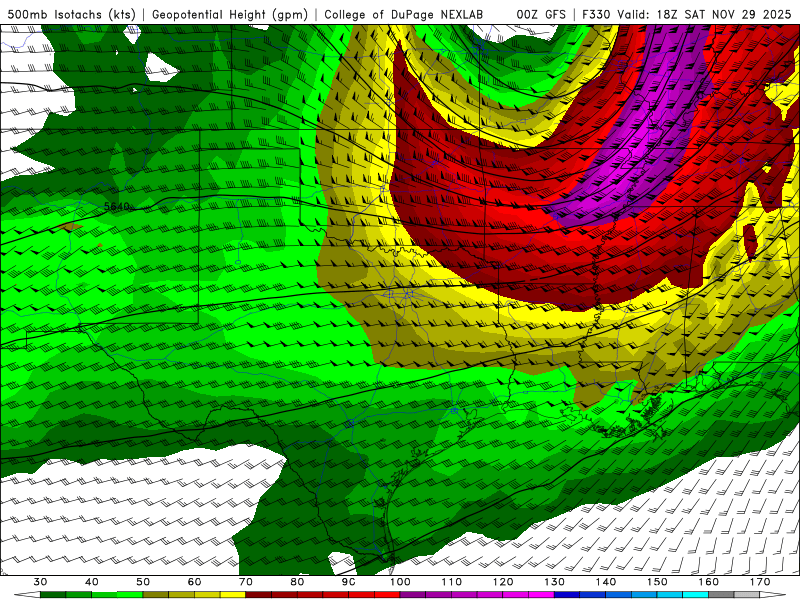Click the "30" color scale label
Image resolution: width=800 pixels, height=600 pixels.
[40, 582]
